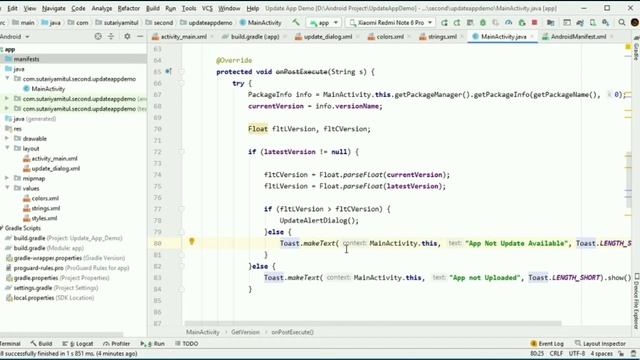Open the Android project view dropdown
Viewport: 640px width, 360px height.
tap(15, 36)
